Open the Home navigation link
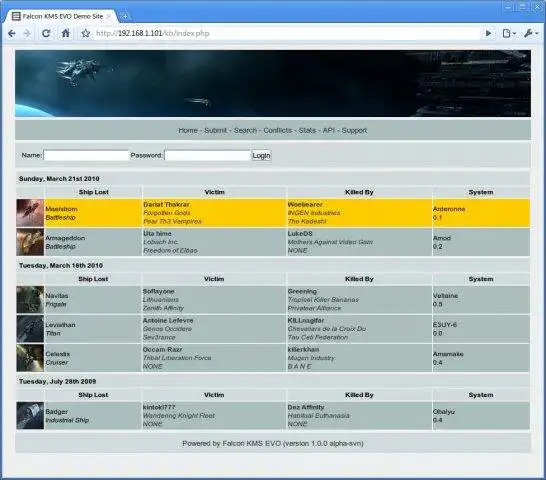Image resolution: width=546 pixels, height=480 pixels. pos(188,130)
